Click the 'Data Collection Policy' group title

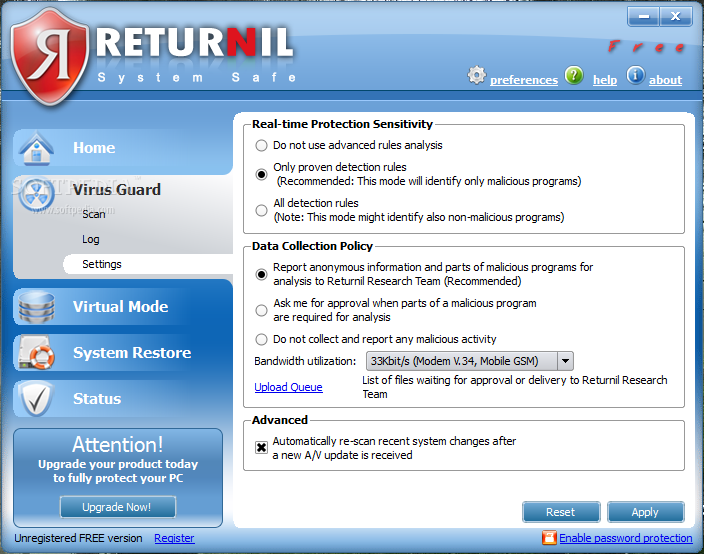[x=312, y=246]
